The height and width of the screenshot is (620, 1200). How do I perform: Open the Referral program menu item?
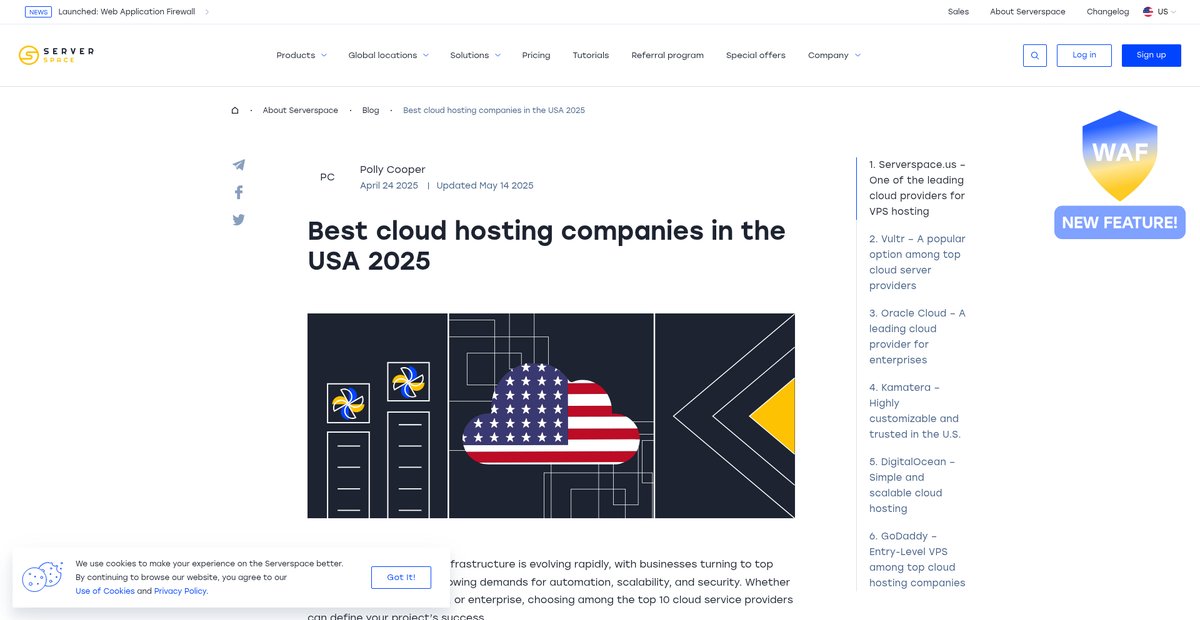pos(667,55)
